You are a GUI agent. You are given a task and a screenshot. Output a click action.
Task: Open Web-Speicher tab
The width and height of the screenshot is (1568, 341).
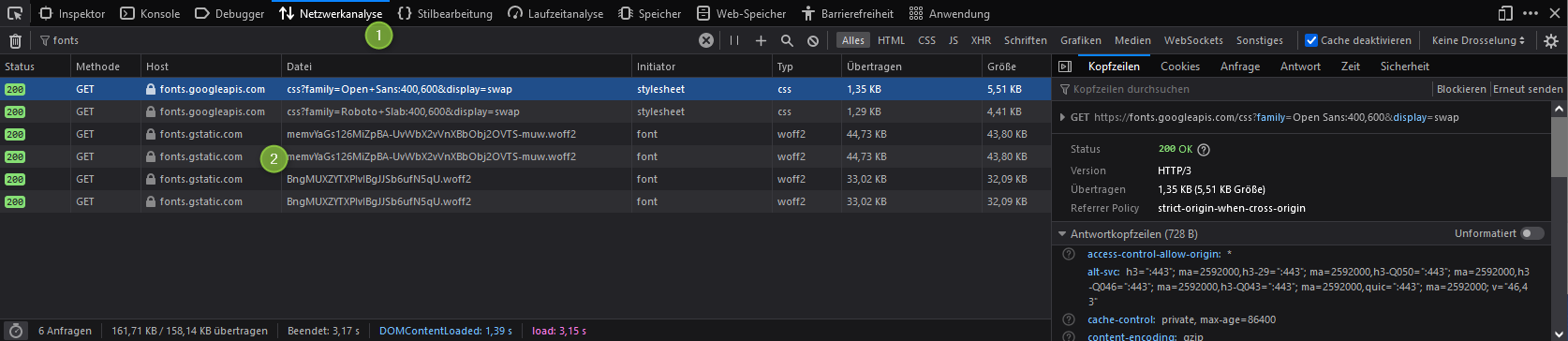click(x=742, y=13)
